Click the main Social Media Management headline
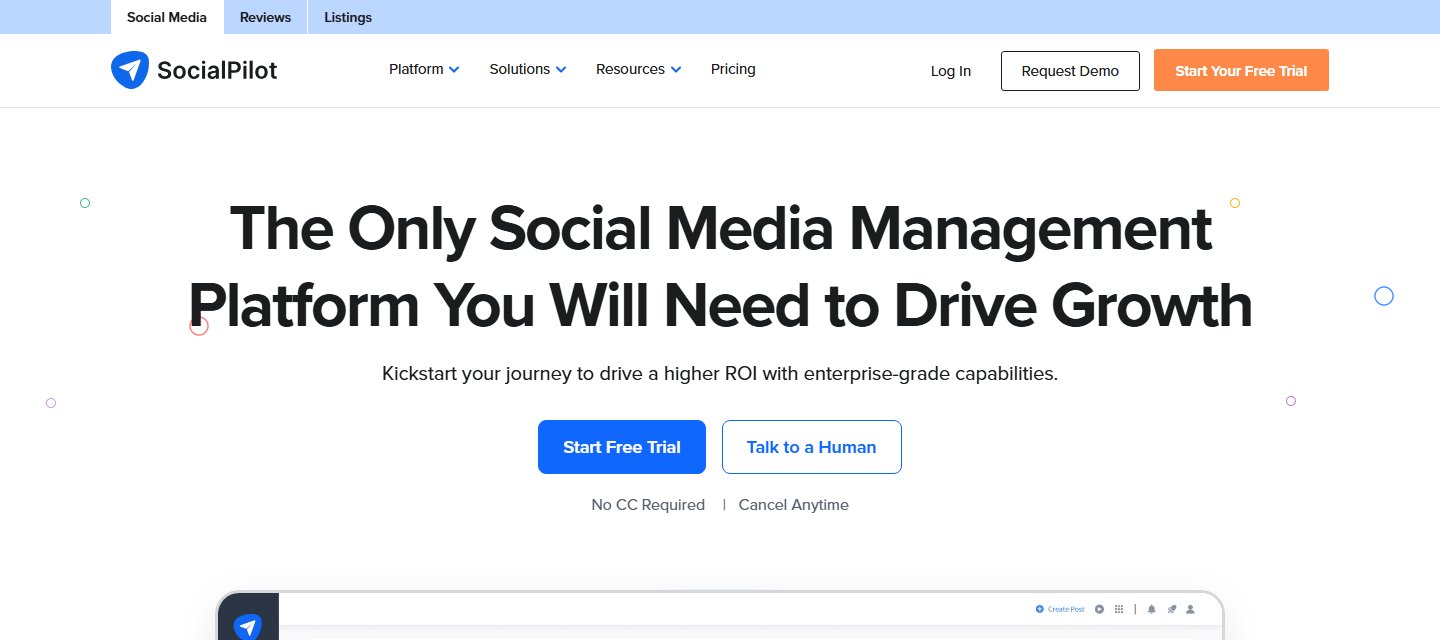Viewport: 1440px width, 640px height. coord(720,267)
